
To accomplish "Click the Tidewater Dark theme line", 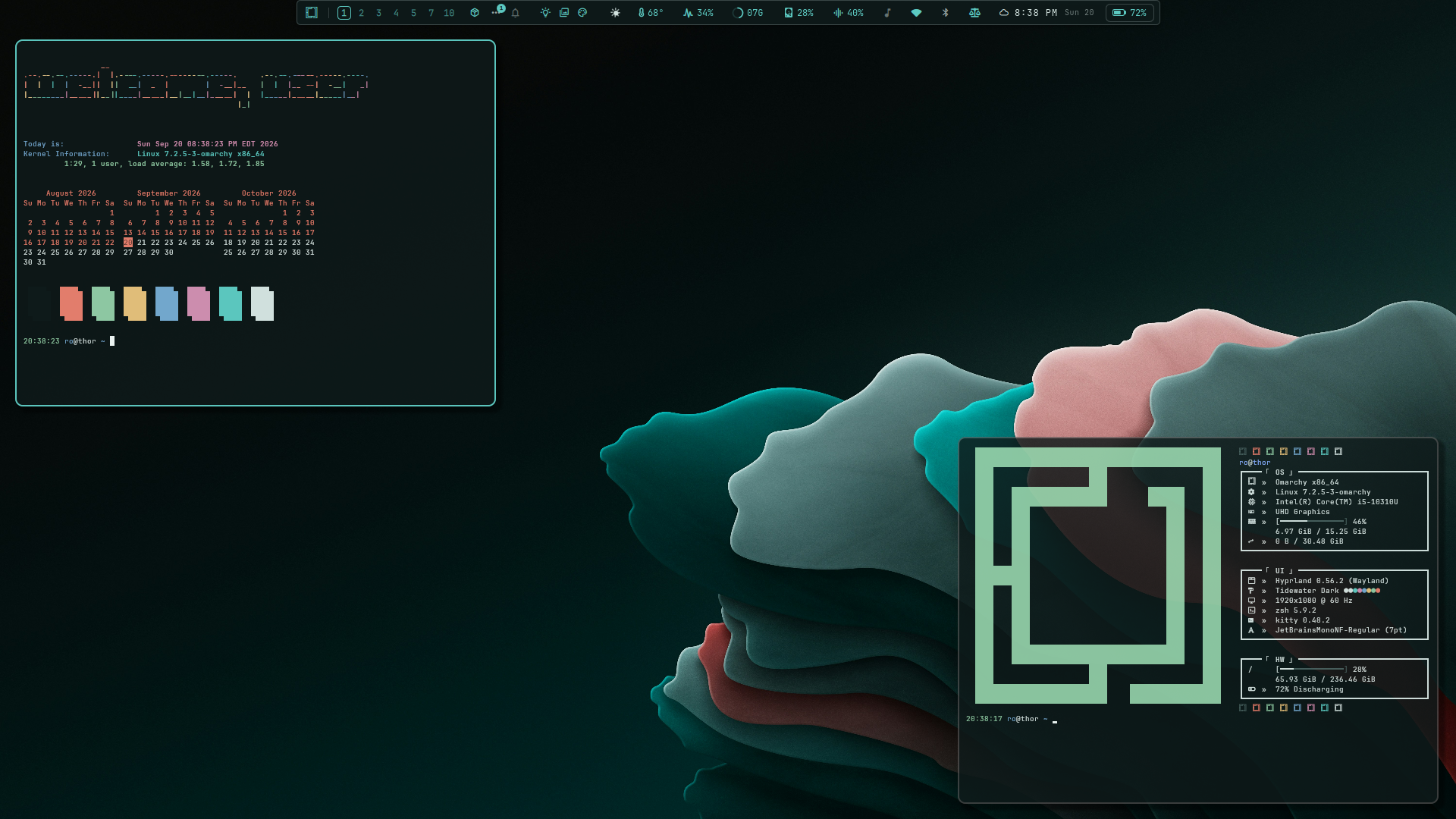I will click(1328, 591).
